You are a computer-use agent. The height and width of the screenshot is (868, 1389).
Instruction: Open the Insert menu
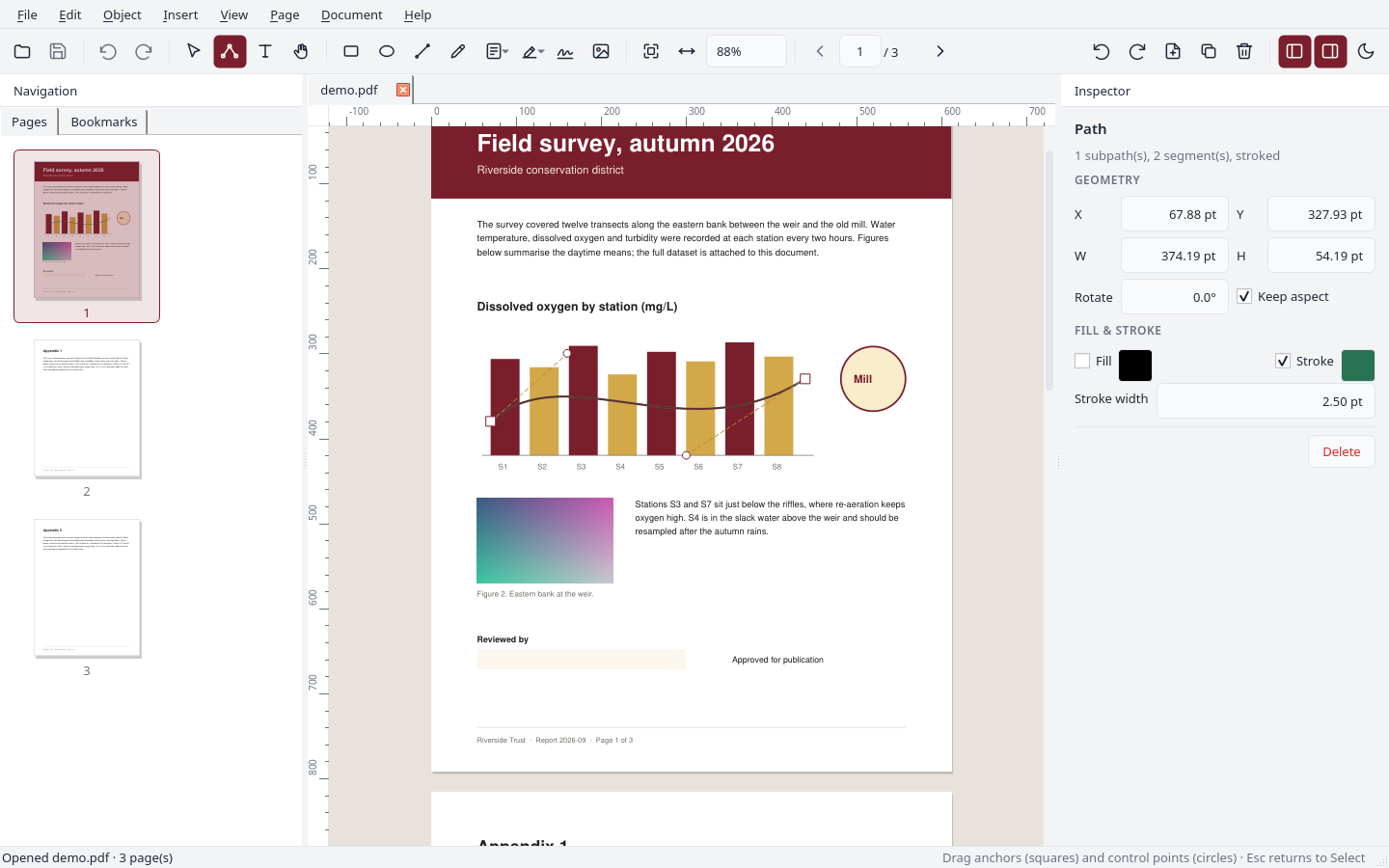tap(180, 14)
